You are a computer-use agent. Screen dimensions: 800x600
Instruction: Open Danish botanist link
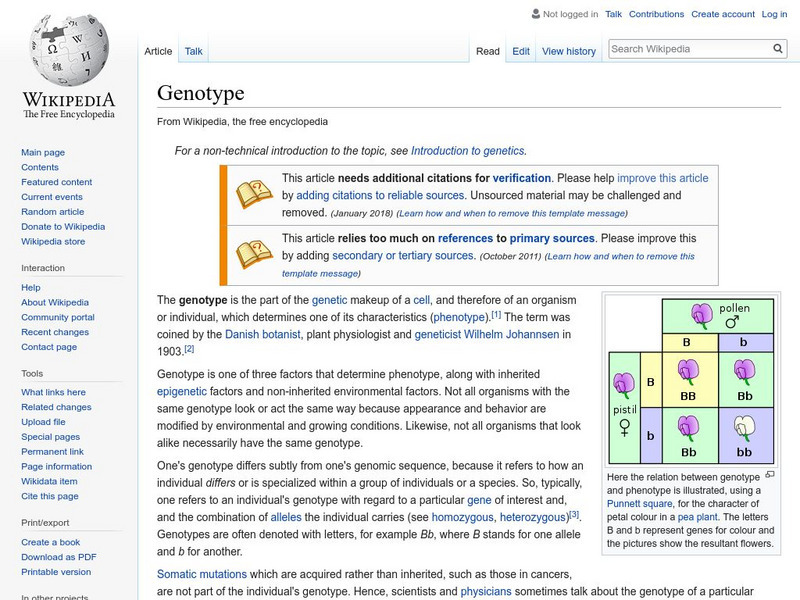click(x=262, y=335)
